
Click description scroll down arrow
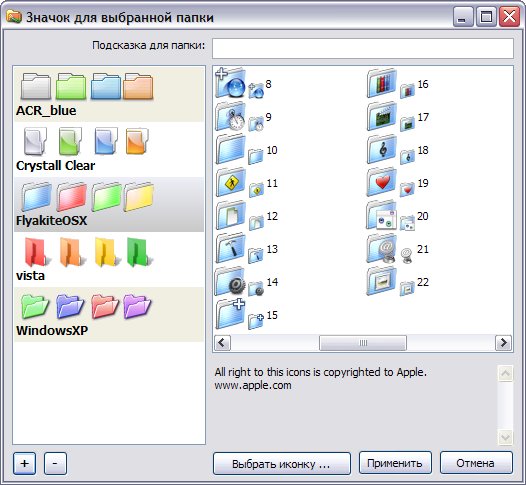click(506, 437)
